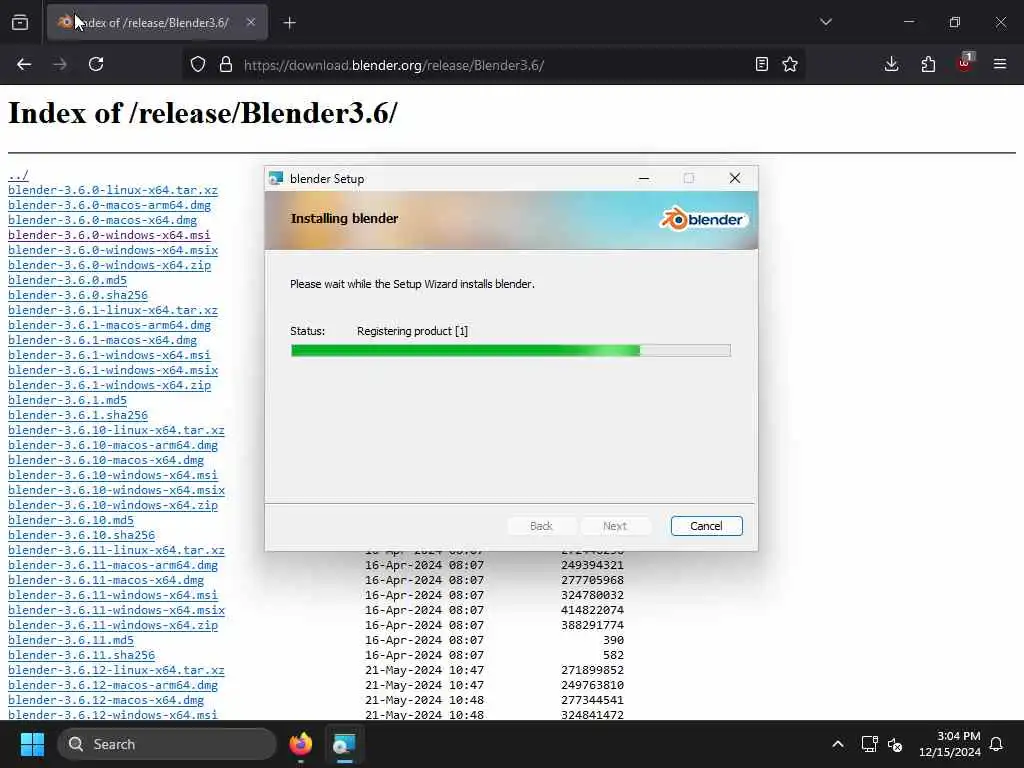
Task: Open the tracking protection shield icon
Action: [198, 64]
